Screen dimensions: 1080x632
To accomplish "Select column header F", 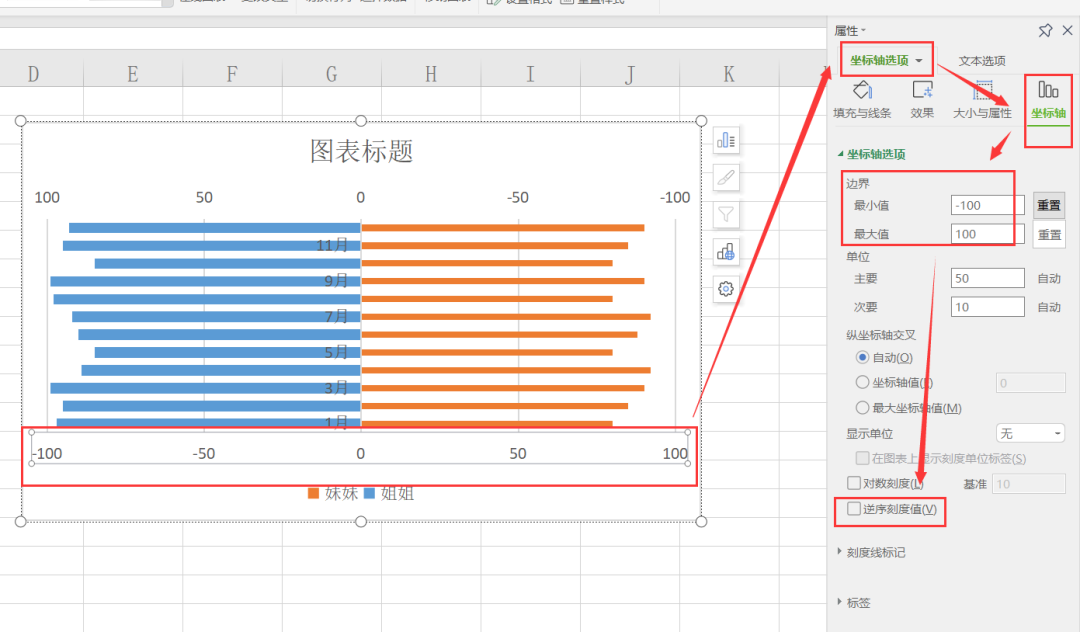I will click(232, 74).
